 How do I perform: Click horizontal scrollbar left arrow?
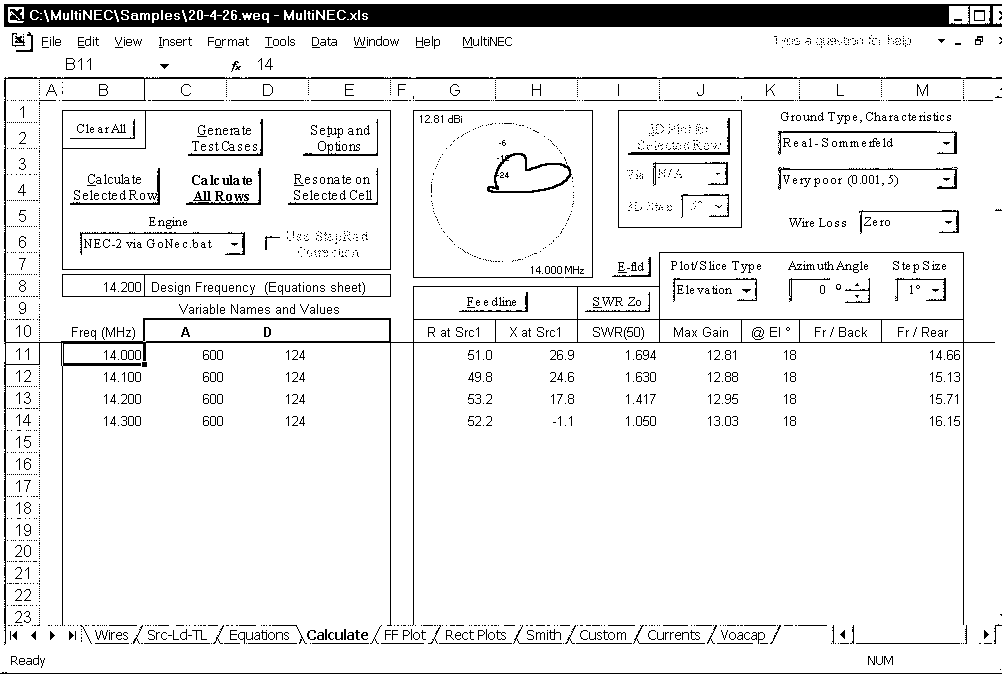[x=844, y=634]
